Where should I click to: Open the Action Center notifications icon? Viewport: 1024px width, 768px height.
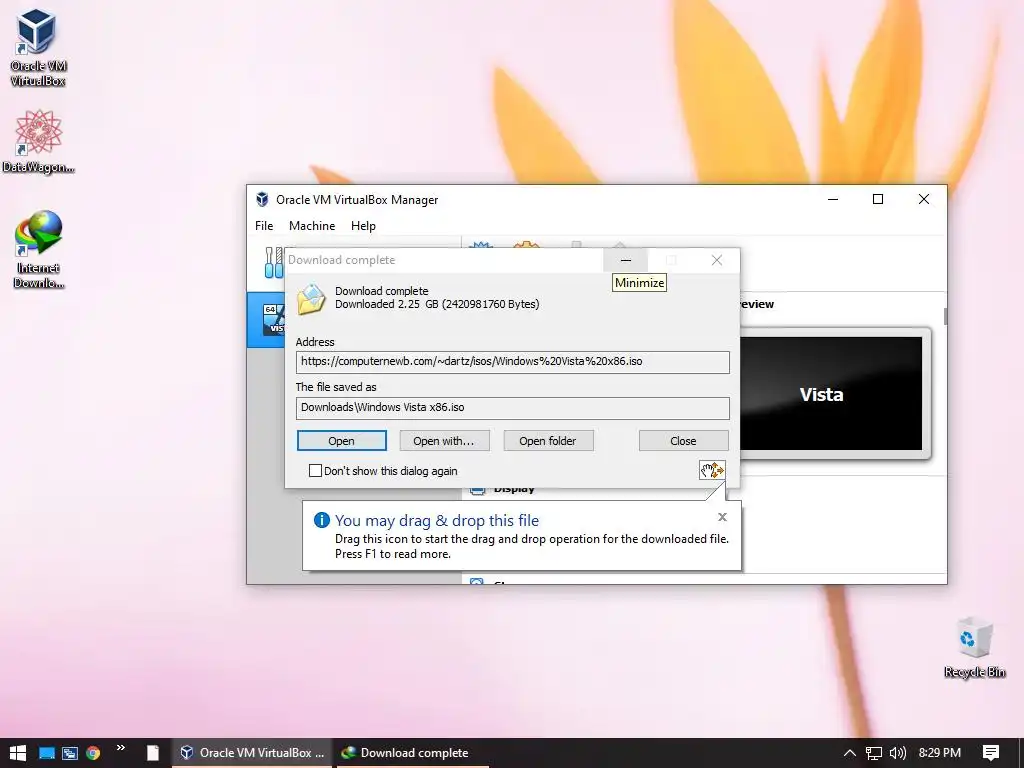pos(991,753)
